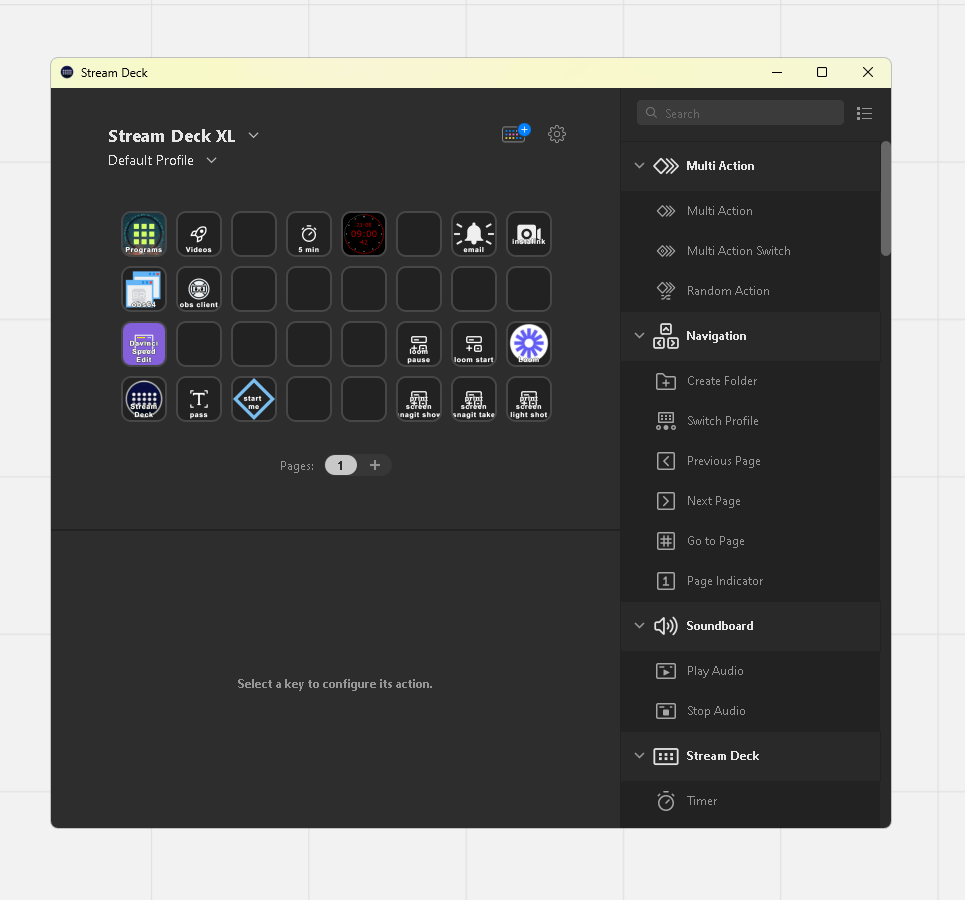Select the Go to Page action
This screenshot has height=900, width=965.
click(x=750, y=541)
